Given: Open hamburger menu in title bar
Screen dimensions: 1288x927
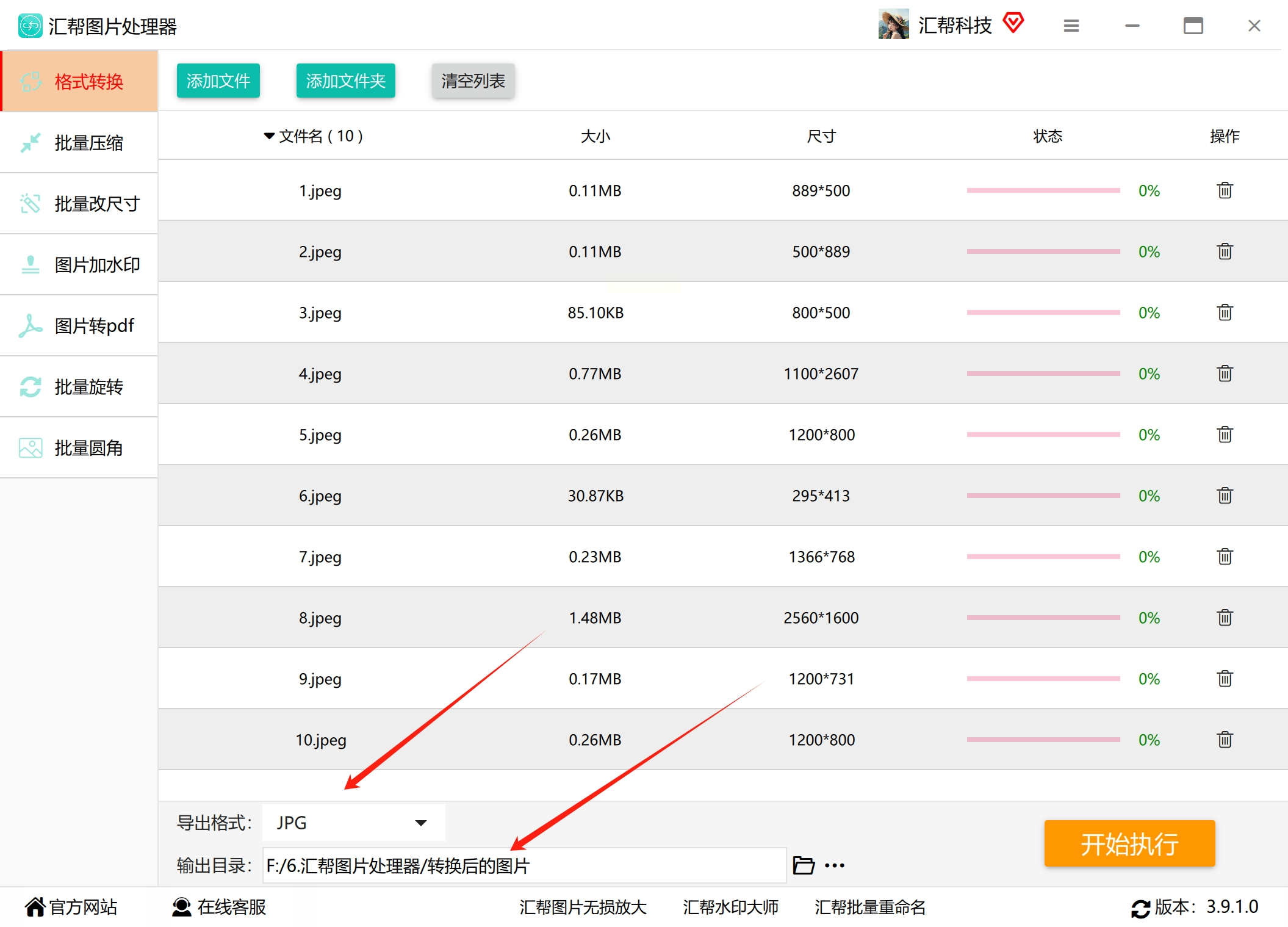Looking at the screenshot, I should 1071,26.
